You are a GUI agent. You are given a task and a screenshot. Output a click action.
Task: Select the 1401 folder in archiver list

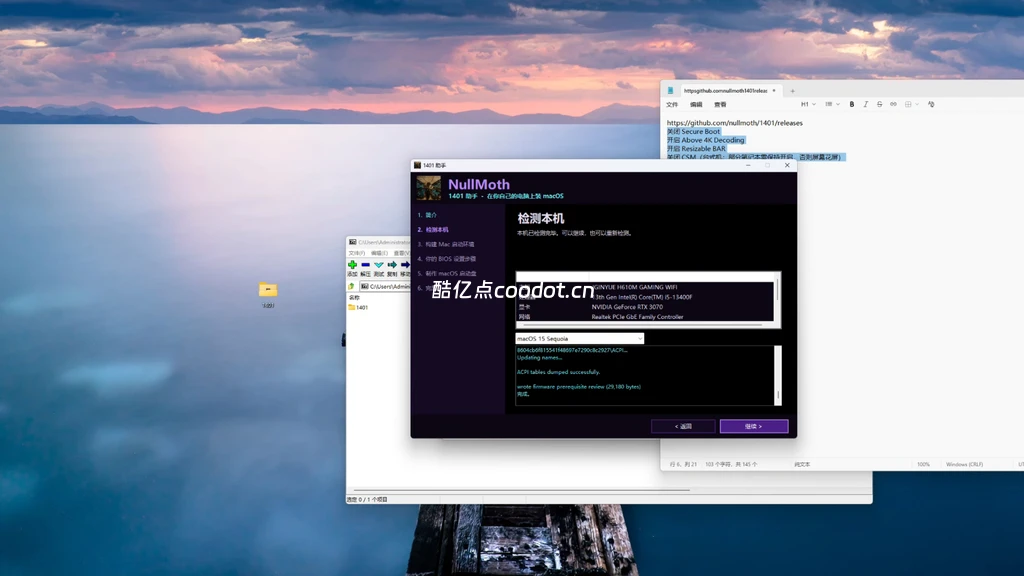coord(359,307)
